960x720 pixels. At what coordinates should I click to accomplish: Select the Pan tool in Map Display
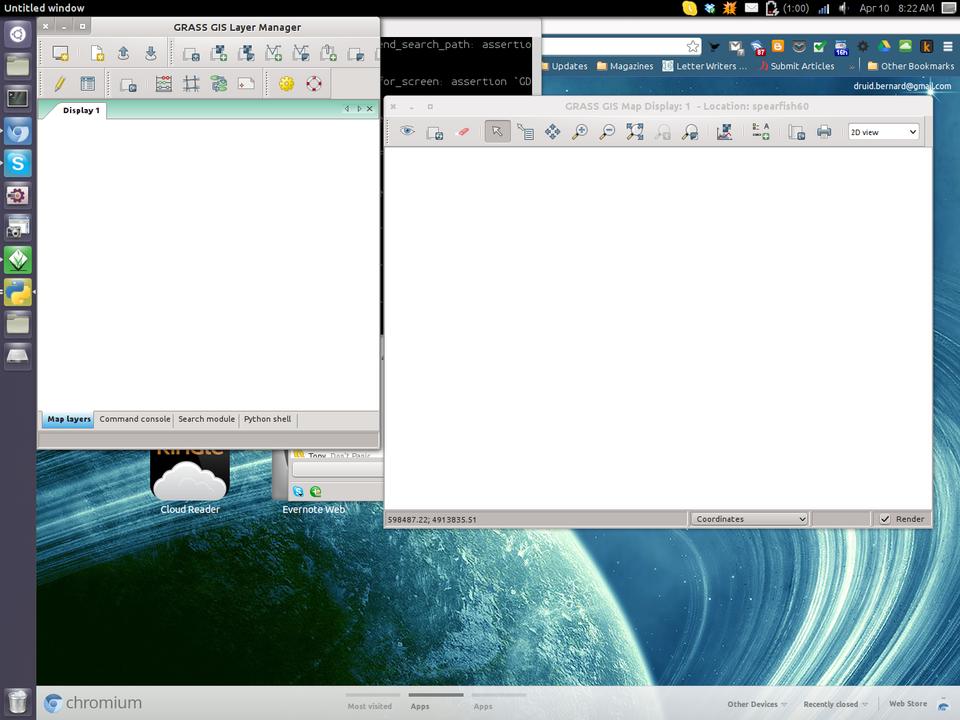pos(552,132)
